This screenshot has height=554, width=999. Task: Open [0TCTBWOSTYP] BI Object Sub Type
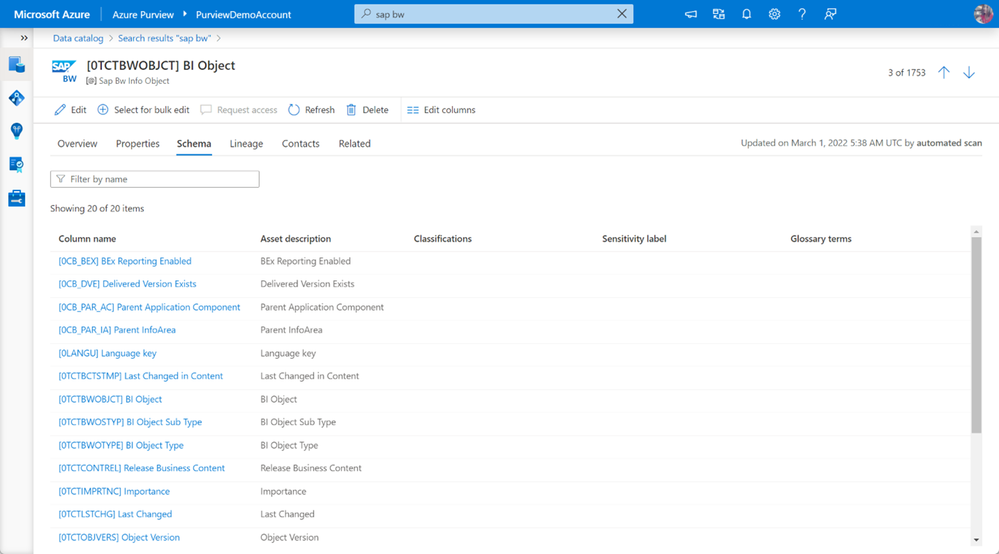pos(130,422)
